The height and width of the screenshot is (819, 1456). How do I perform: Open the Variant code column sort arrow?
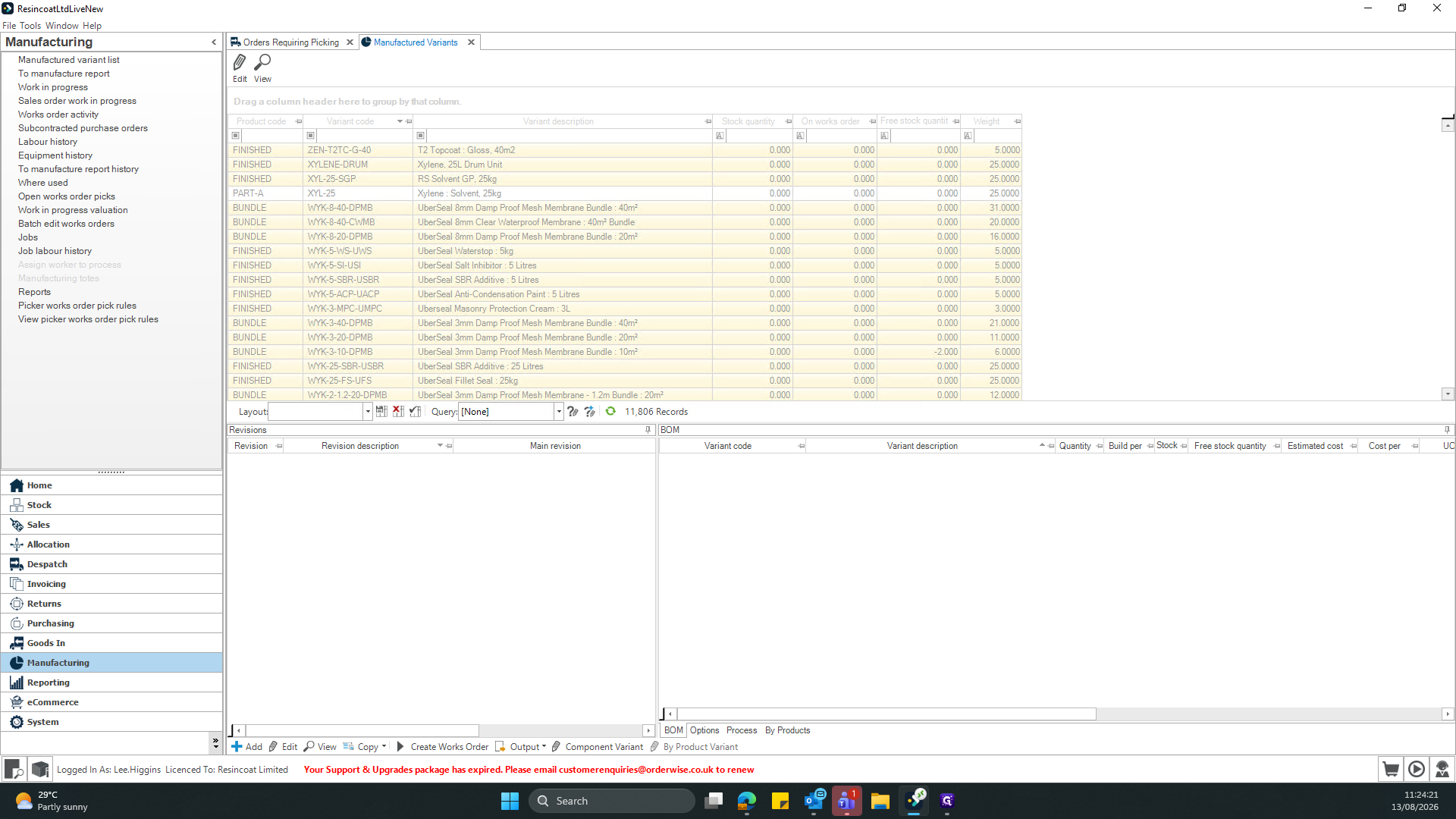click(x=400, y=121)
